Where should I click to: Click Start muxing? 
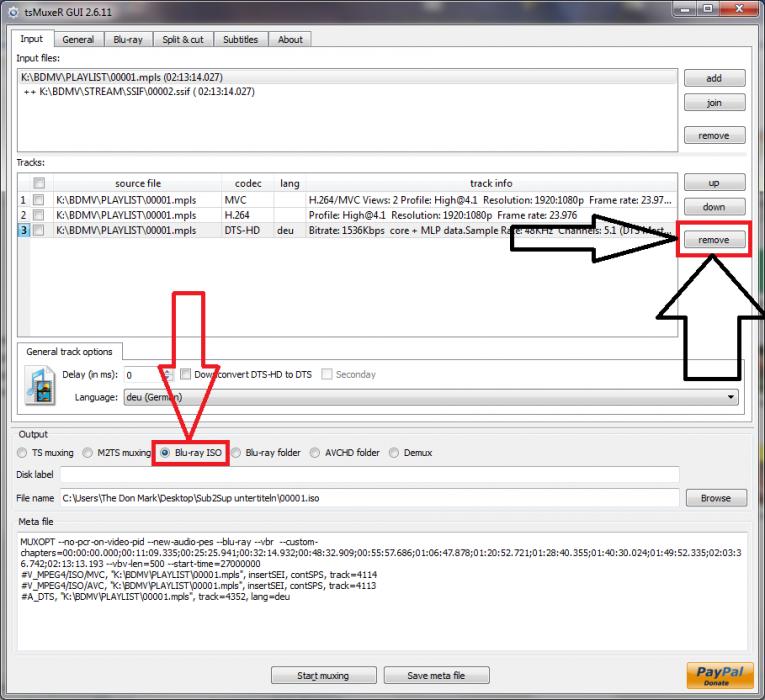coord(323,676)
